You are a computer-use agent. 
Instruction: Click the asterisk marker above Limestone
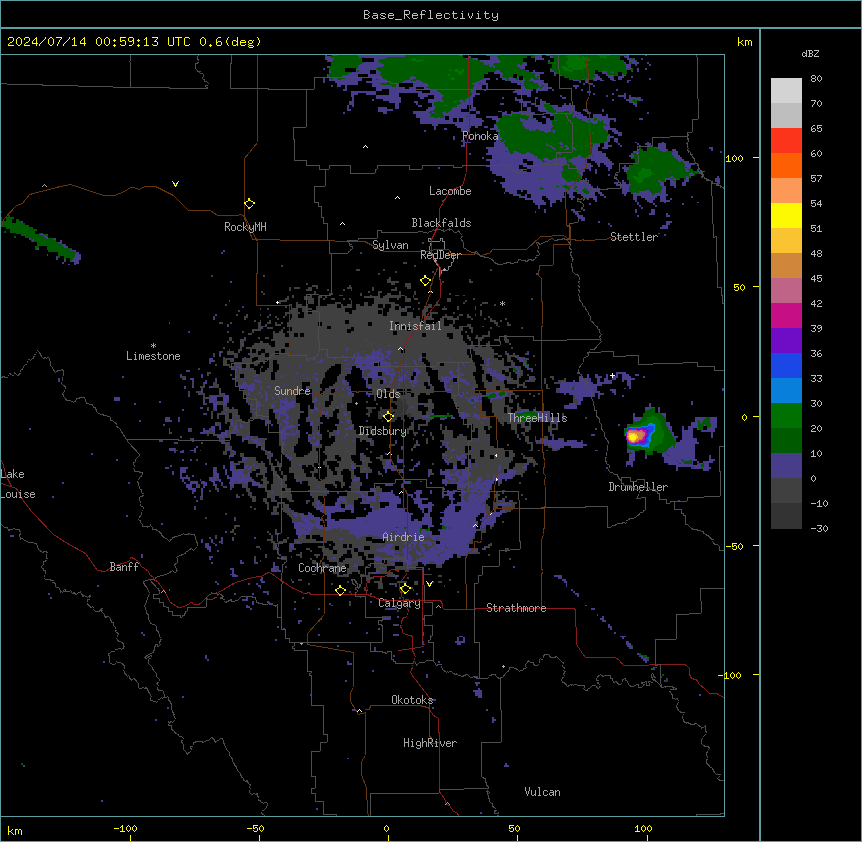(x=153, y=346)
